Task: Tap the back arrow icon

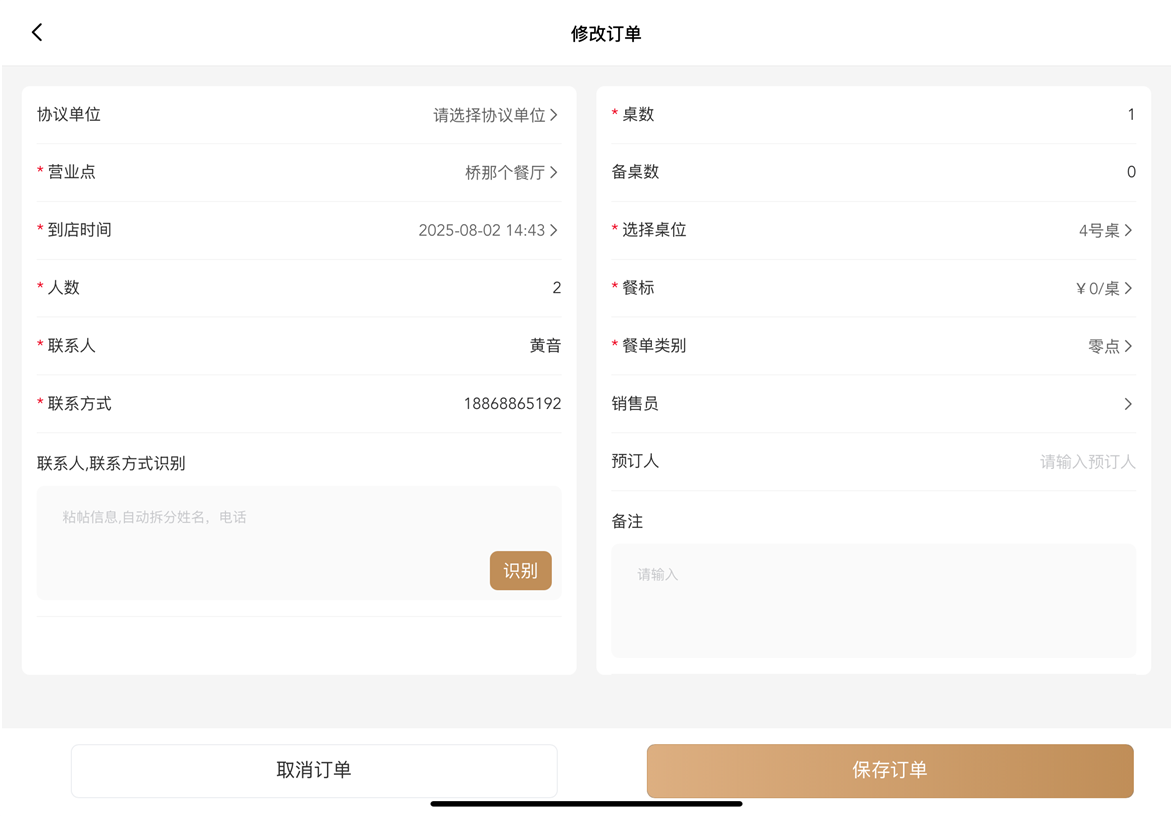Action: point(37,33)
